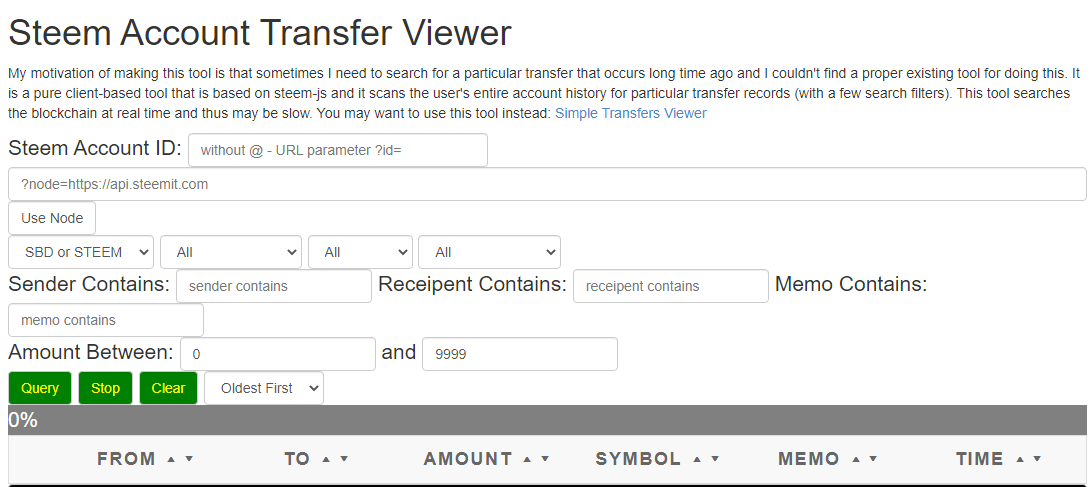Viewport: 1089px width, 487px height.
Task: Click the Steem Account Transfer Viewer heading
Action: click(x=260, y=33)
